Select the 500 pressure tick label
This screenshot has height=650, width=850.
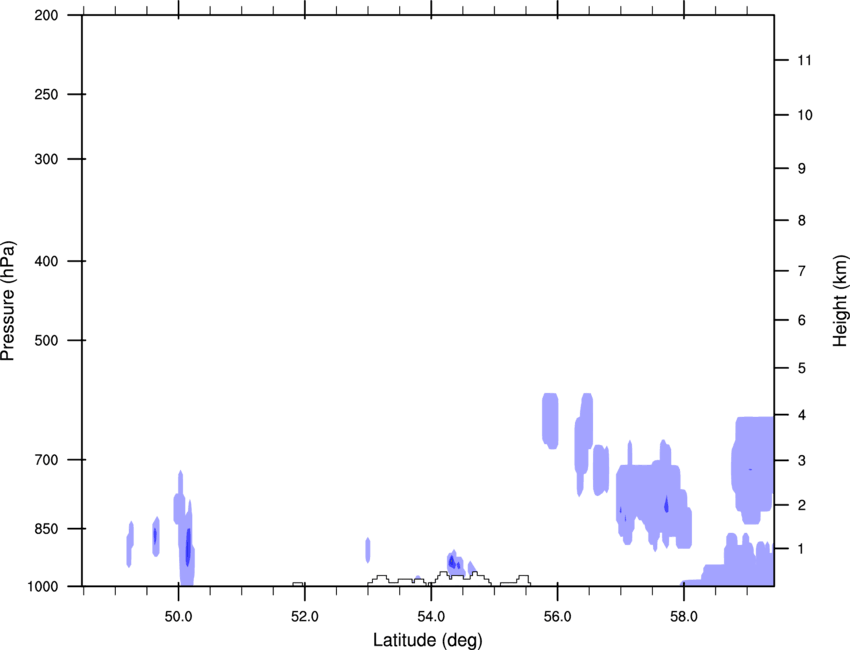(46, 340)
